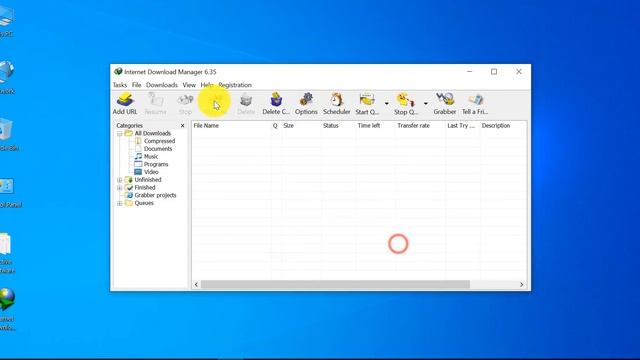Click the Stop toolbar icon

coord(185,104)
